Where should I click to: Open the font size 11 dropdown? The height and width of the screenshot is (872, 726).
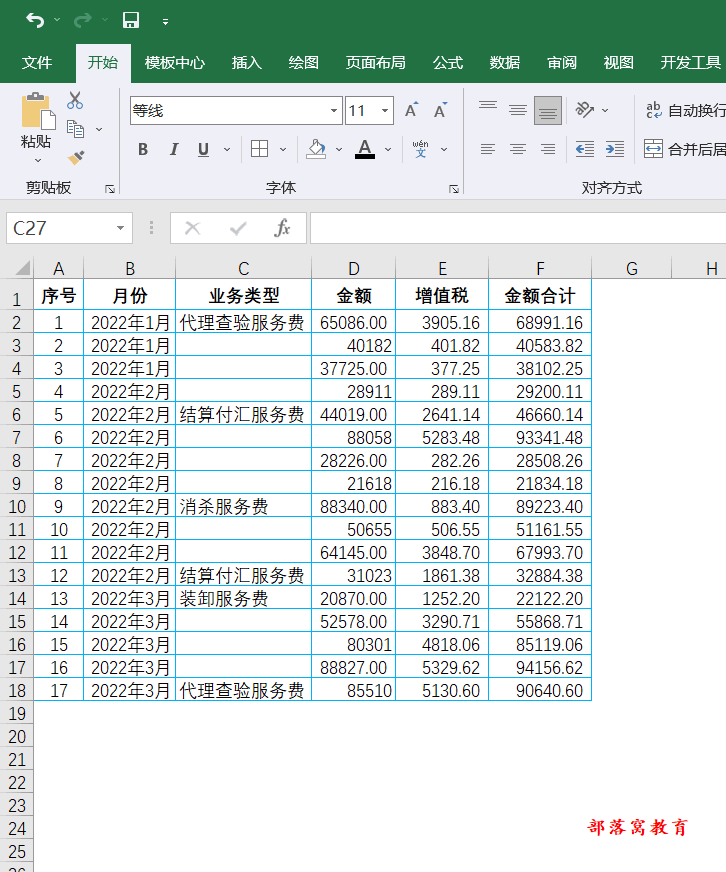(384, 111)
